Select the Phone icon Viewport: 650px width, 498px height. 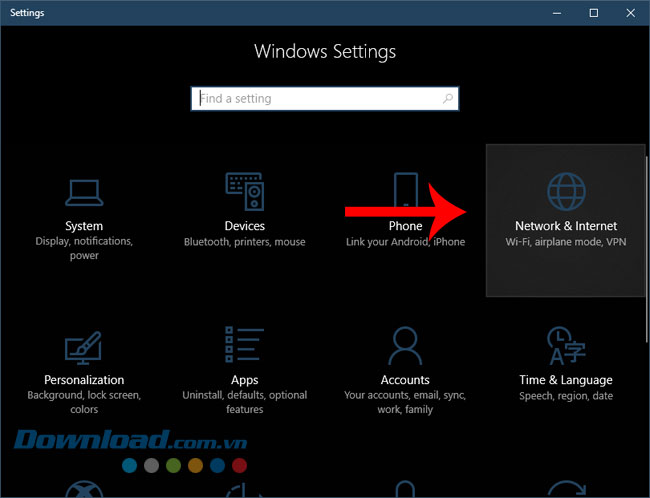click(x=405, y=191)
